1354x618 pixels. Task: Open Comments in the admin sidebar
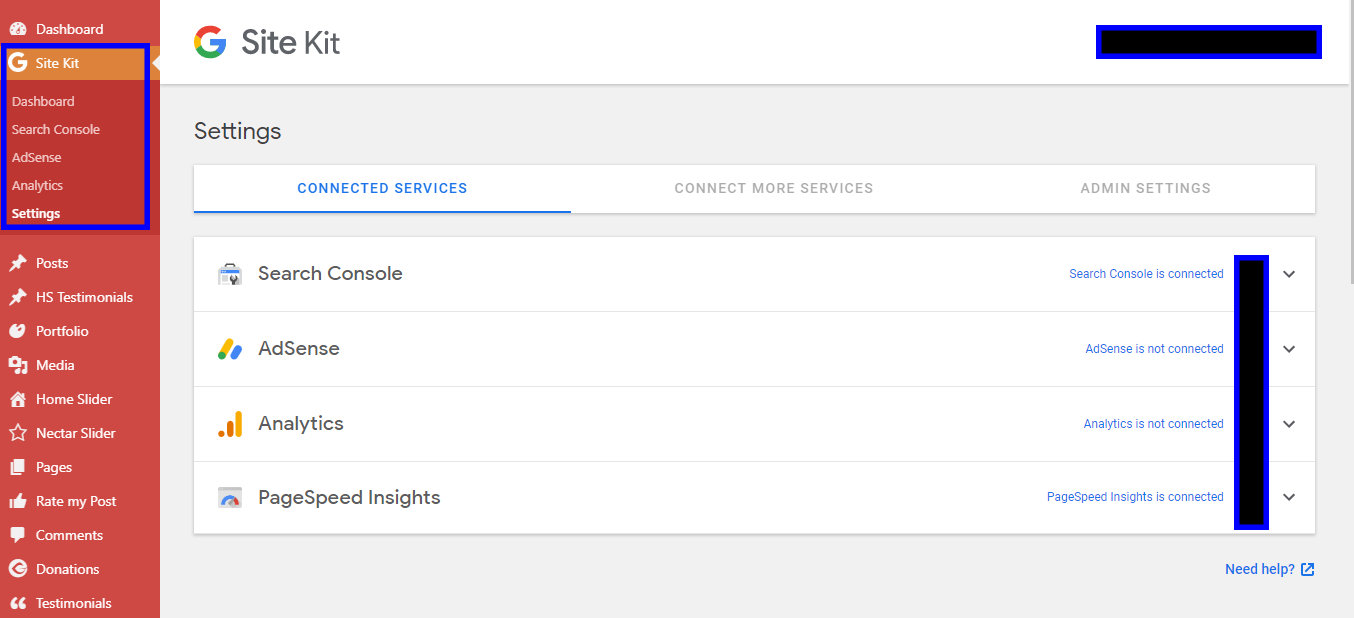(69, 536)
